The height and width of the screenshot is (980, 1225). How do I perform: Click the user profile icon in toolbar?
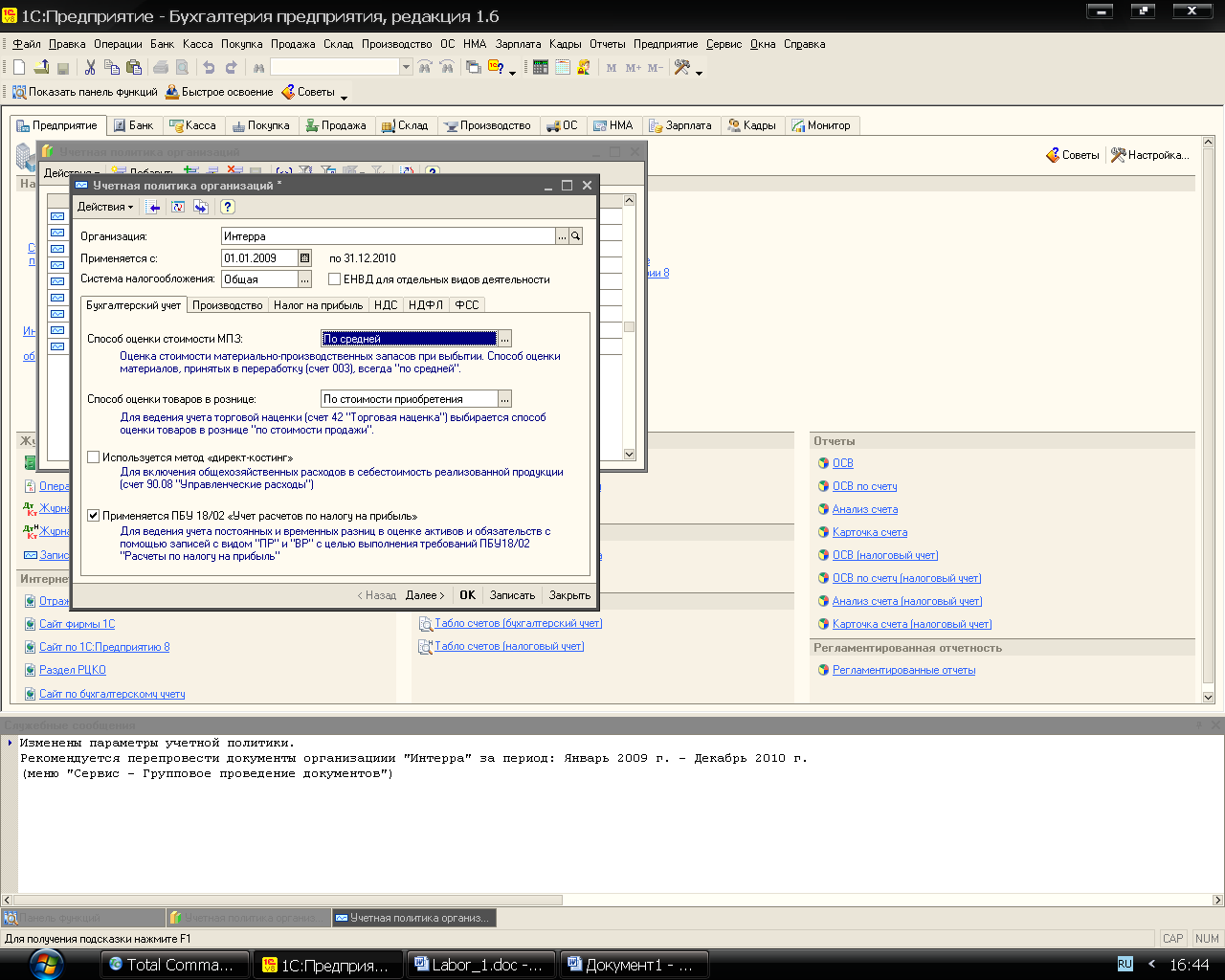[x=585, y=67]
